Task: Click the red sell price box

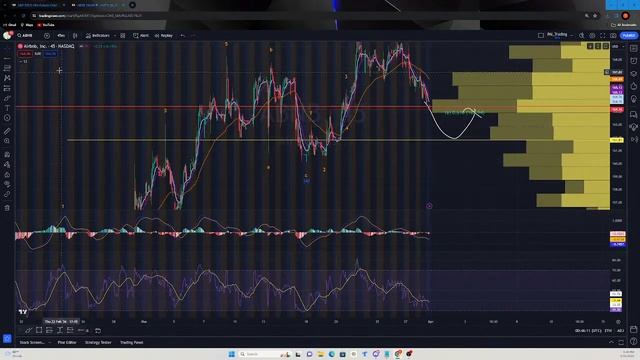Action: [x=25, y=54]
